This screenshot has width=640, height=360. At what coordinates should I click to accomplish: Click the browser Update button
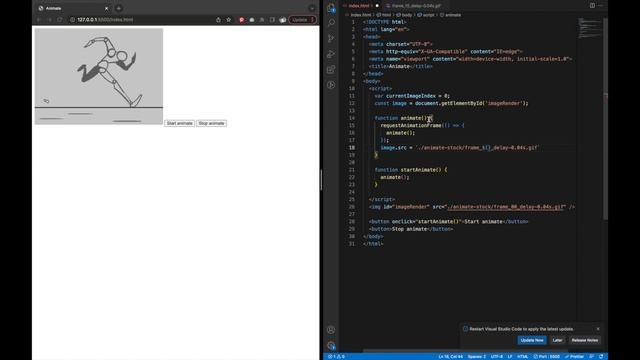point(302,20)
